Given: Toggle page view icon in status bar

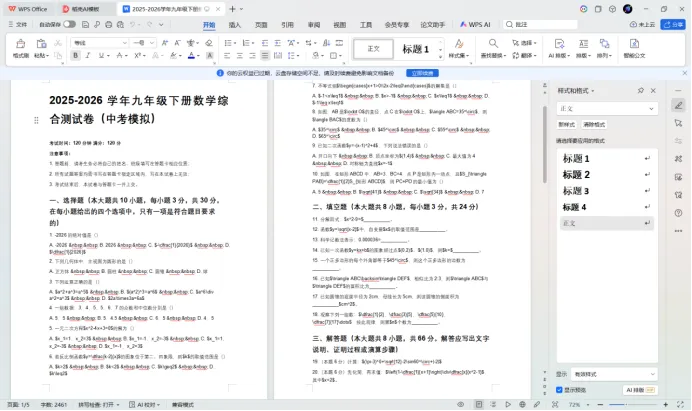Looking at the screenshot, I should (x=479, y=404).
